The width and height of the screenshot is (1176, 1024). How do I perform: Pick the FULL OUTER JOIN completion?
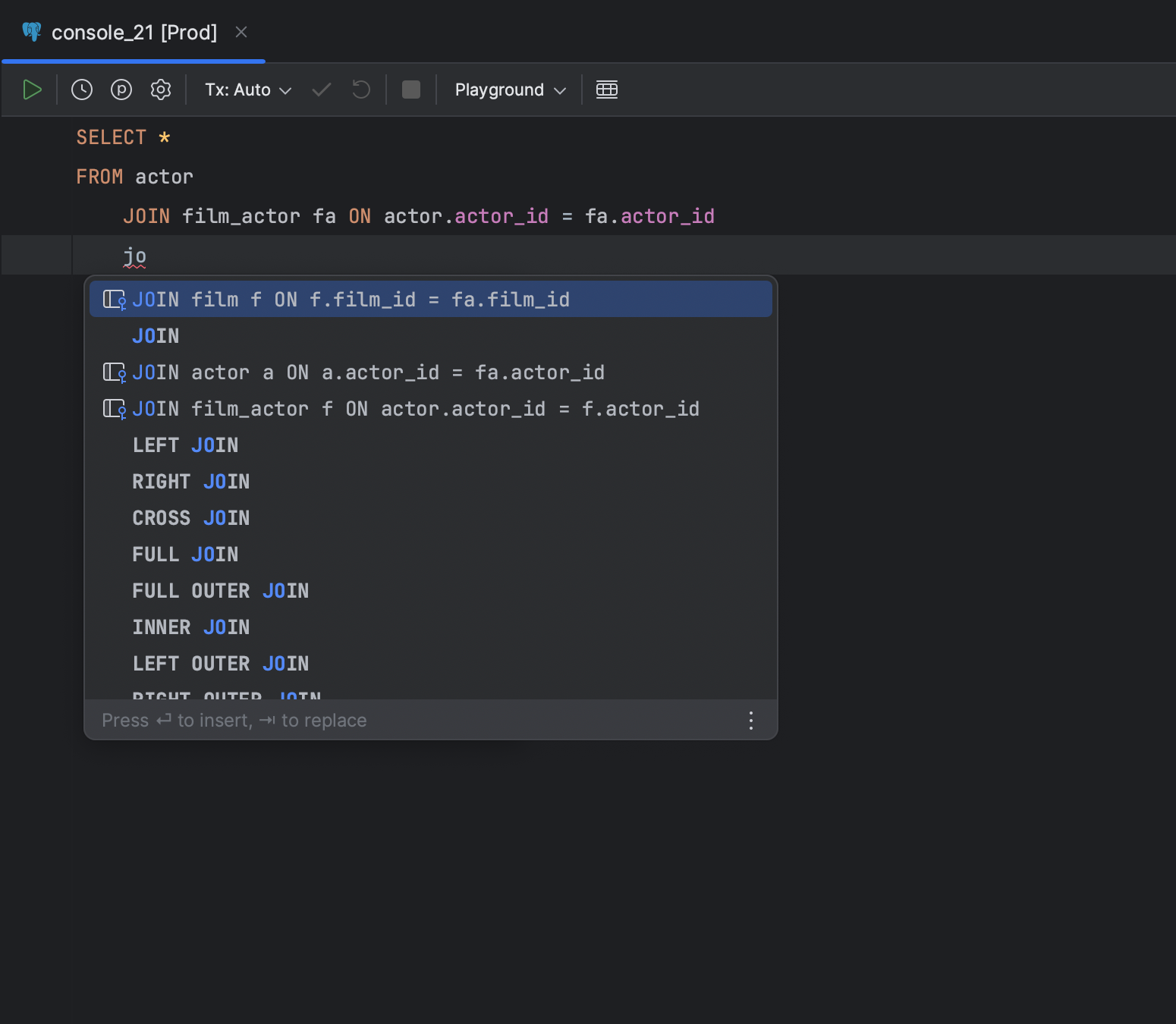coord(220,591)
